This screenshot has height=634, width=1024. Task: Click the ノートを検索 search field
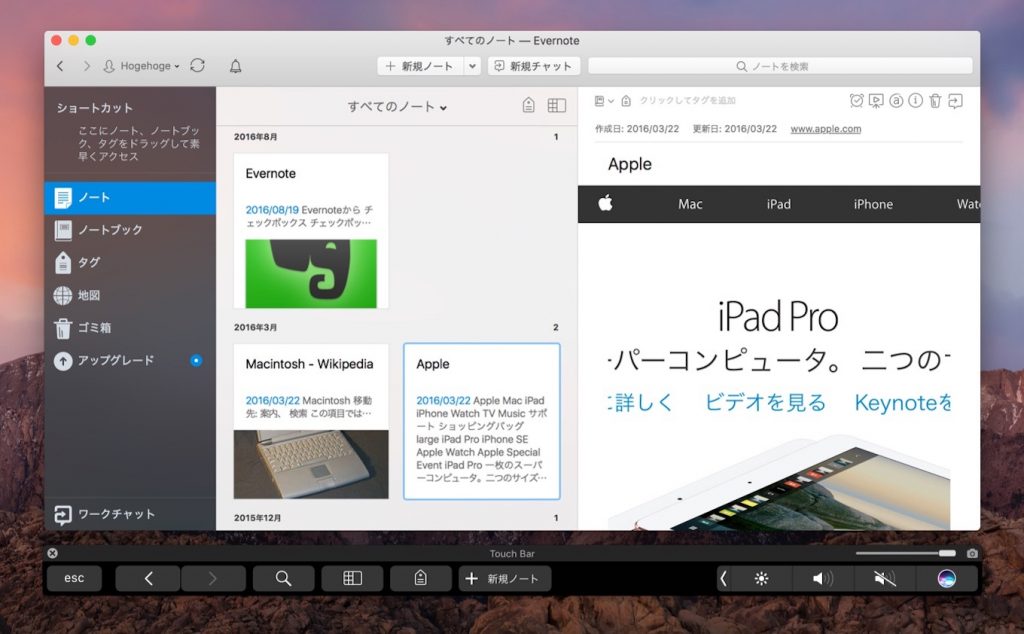pos(779,66)
